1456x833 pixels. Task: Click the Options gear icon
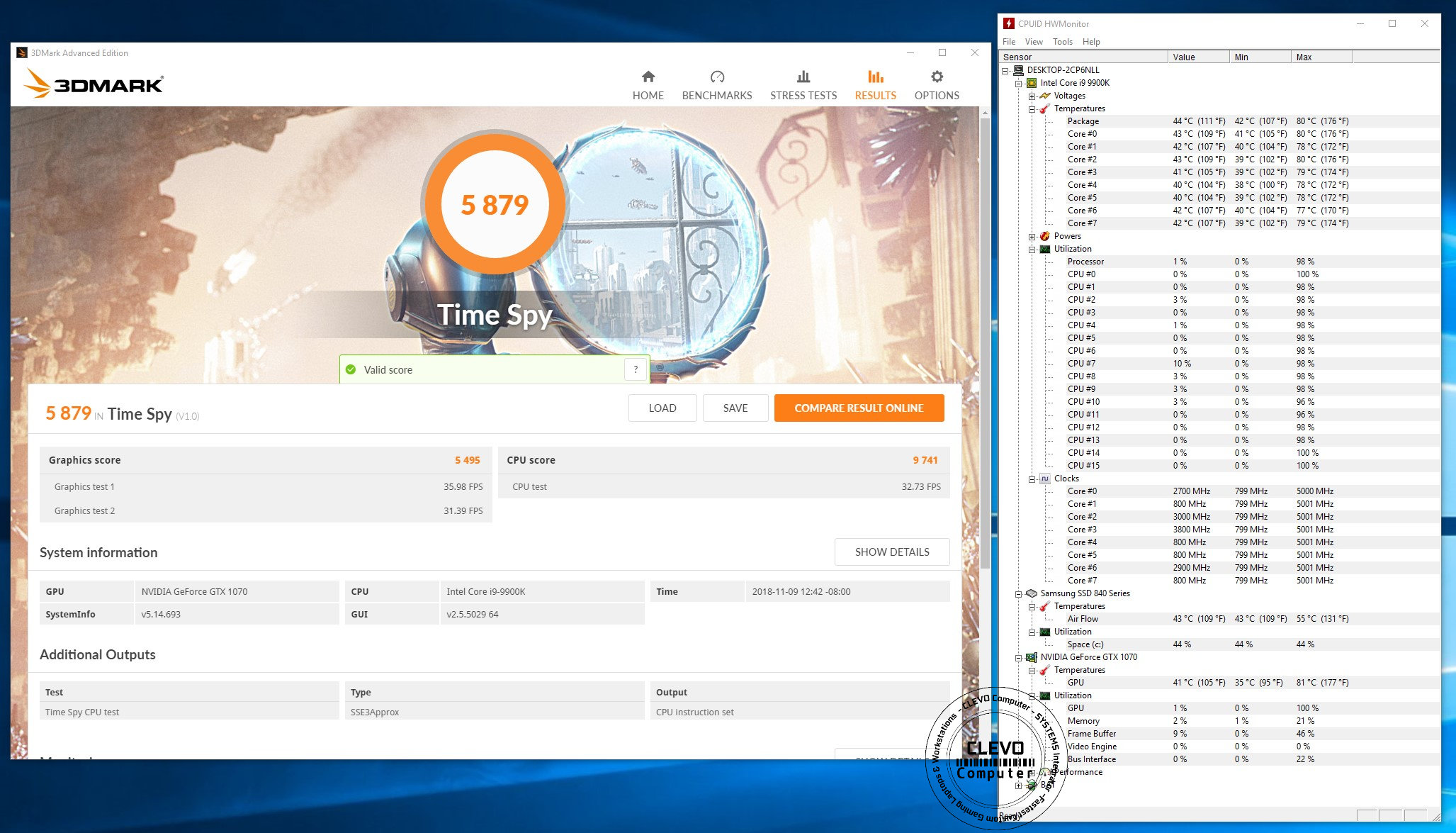pos(936,77)
